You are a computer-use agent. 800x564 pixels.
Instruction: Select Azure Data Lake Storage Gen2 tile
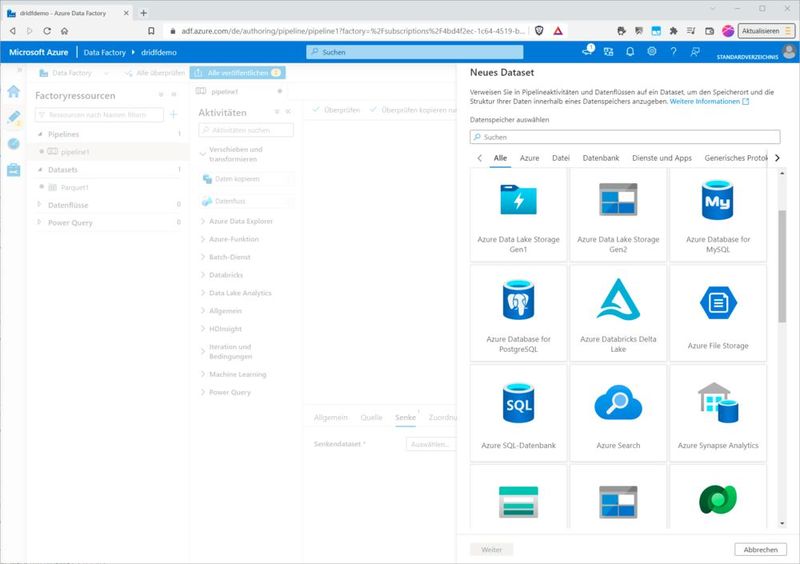618,215
